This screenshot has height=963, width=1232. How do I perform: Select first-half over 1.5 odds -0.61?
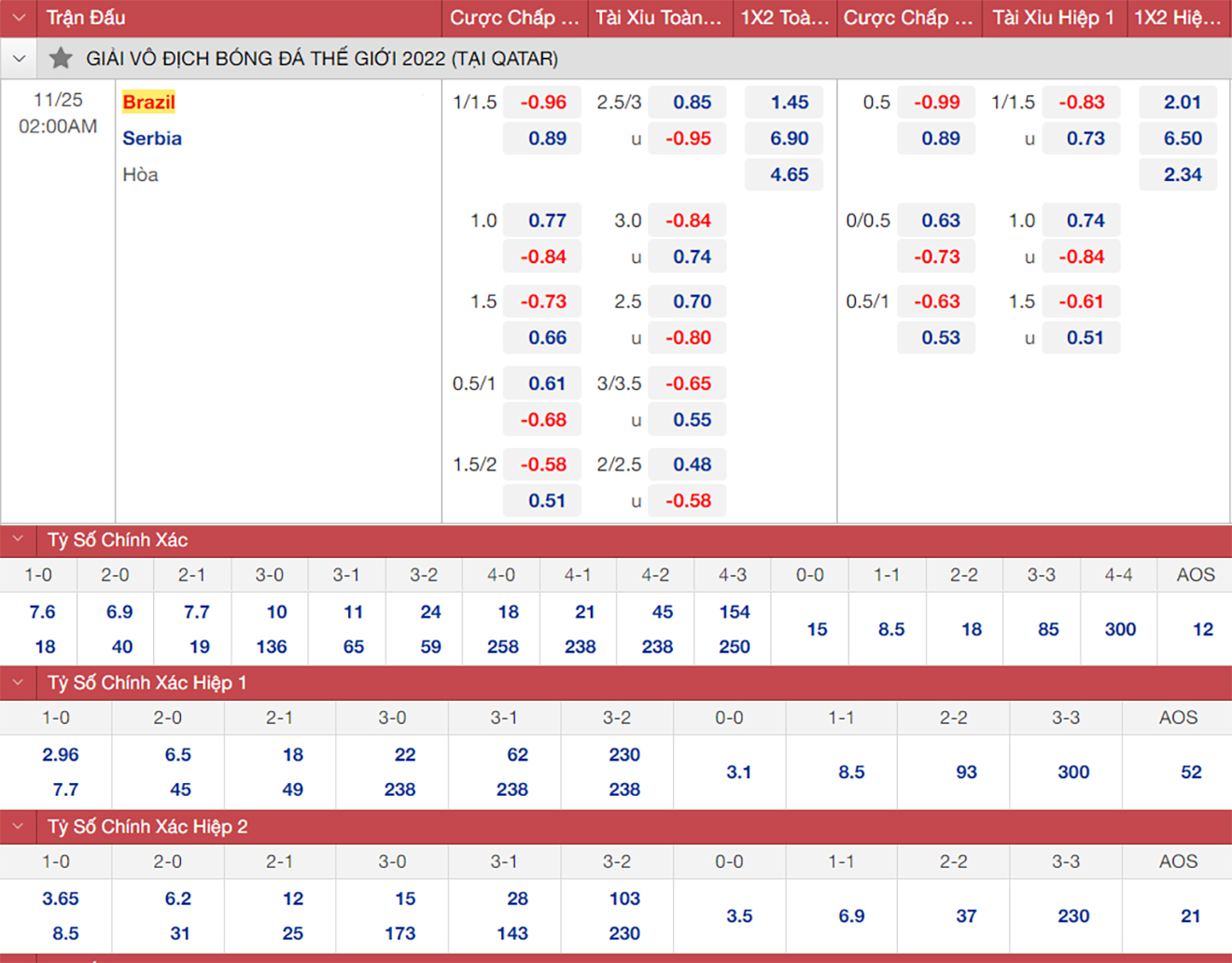point(1081,301)
